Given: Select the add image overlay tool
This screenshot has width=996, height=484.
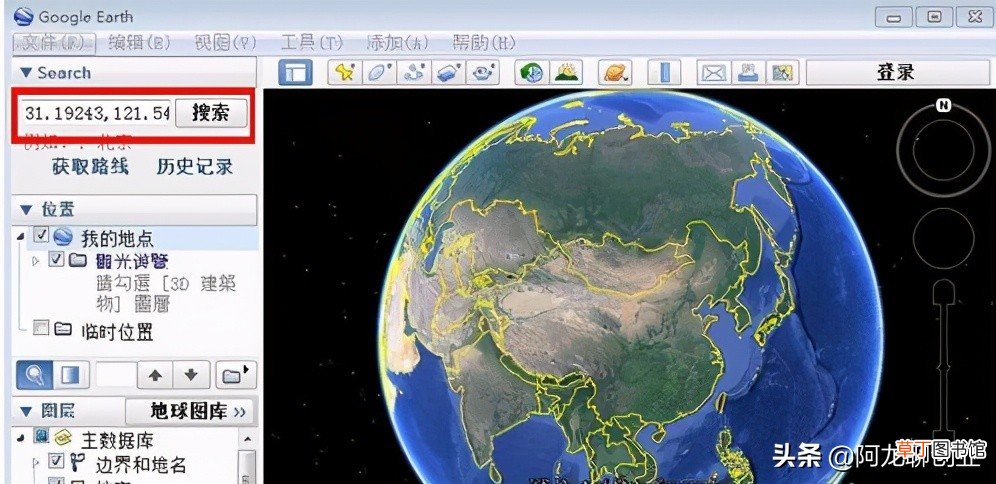Looking at the screenshot, I should point(449,73).
